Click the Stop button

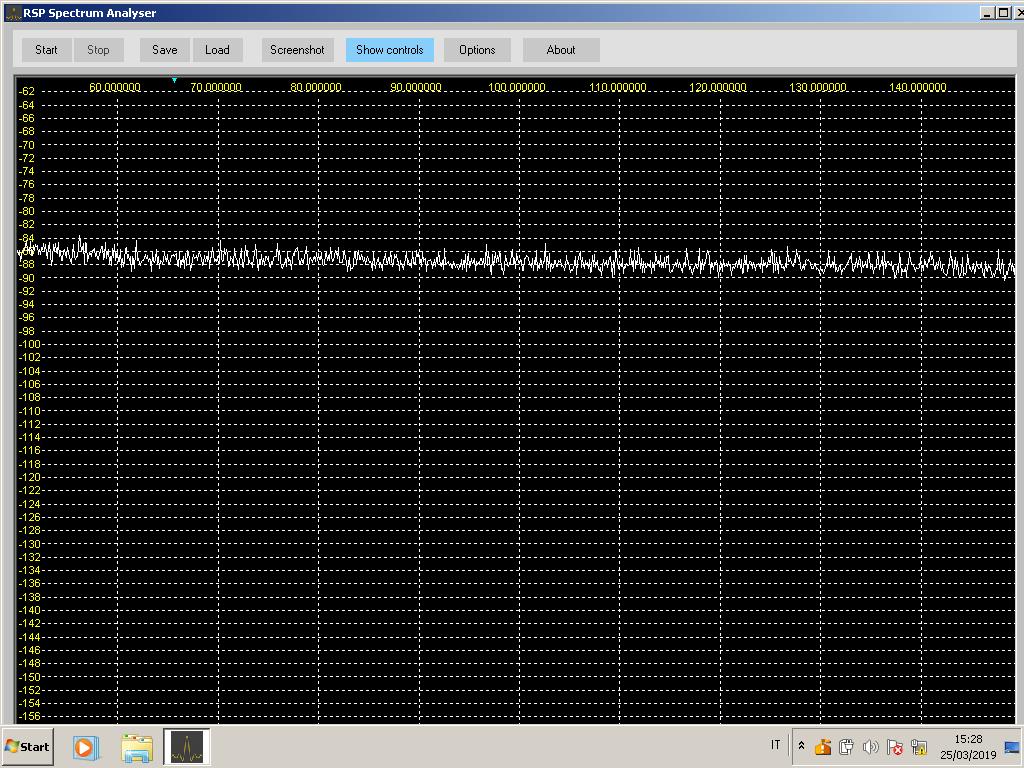99,50
